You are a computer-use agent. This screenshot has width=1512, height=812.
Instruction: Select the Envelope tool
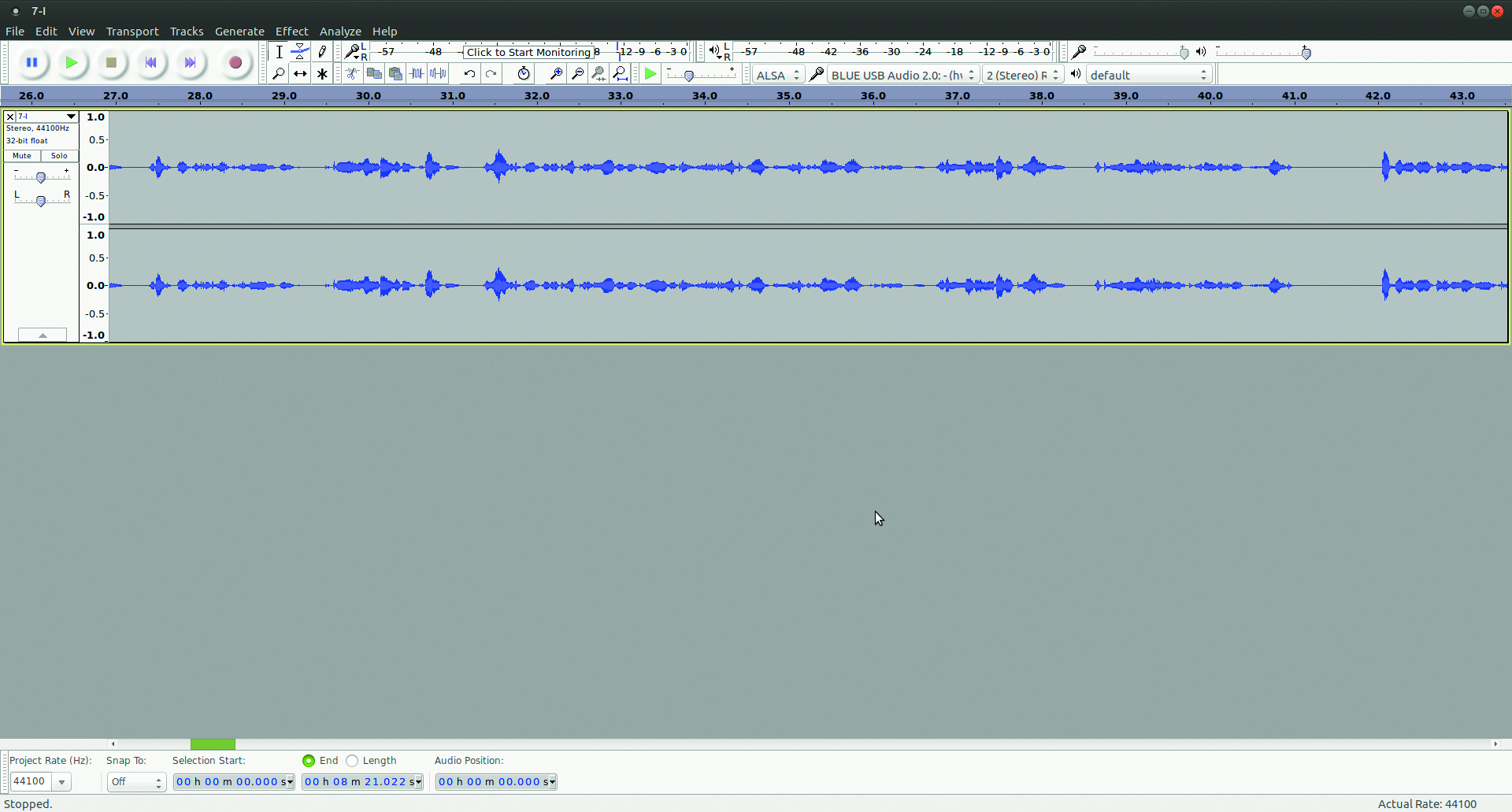click(300, 52)
